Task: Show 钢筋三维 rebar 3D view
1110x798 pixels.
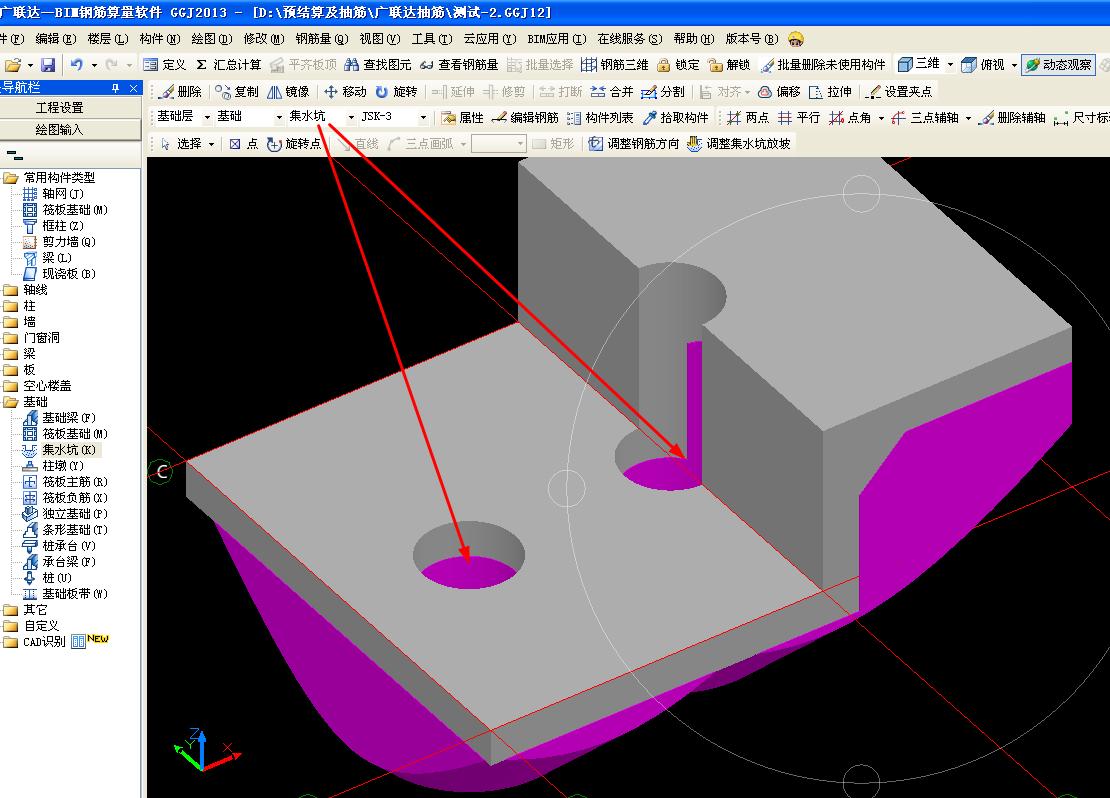Action: [614, 65]
